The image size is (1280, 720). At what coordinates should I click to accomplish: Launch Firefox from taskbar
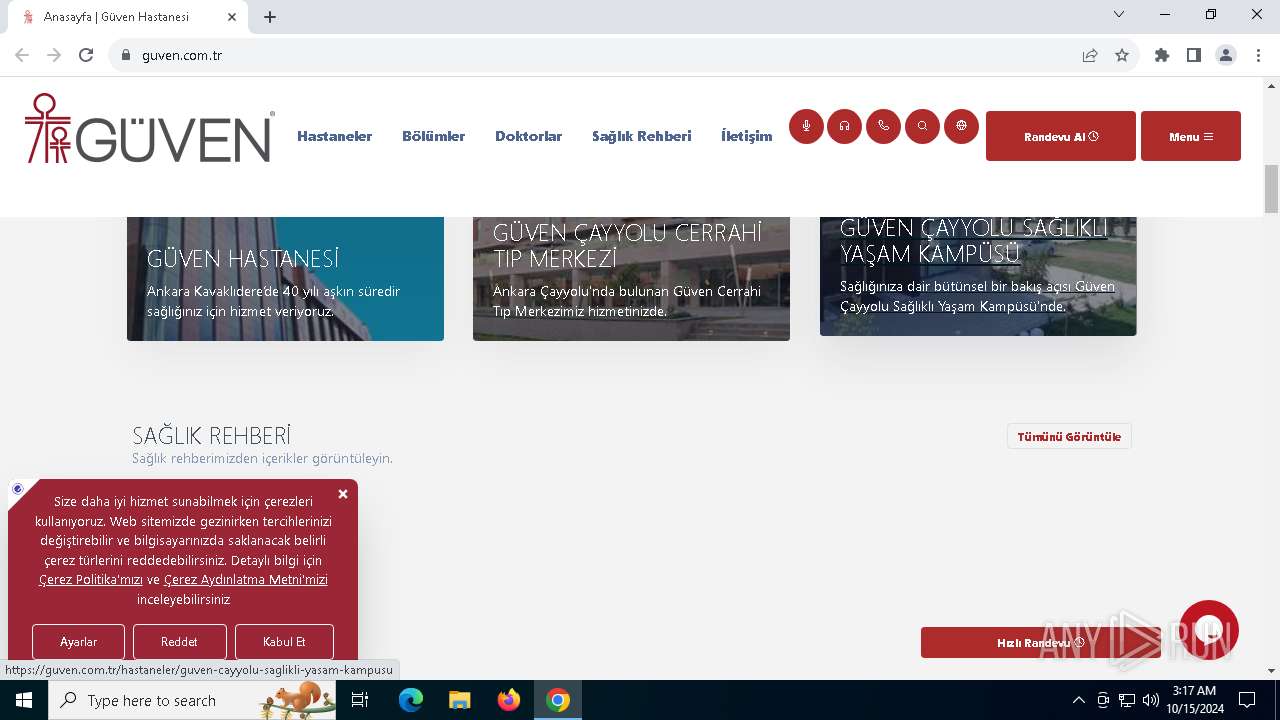509,700
